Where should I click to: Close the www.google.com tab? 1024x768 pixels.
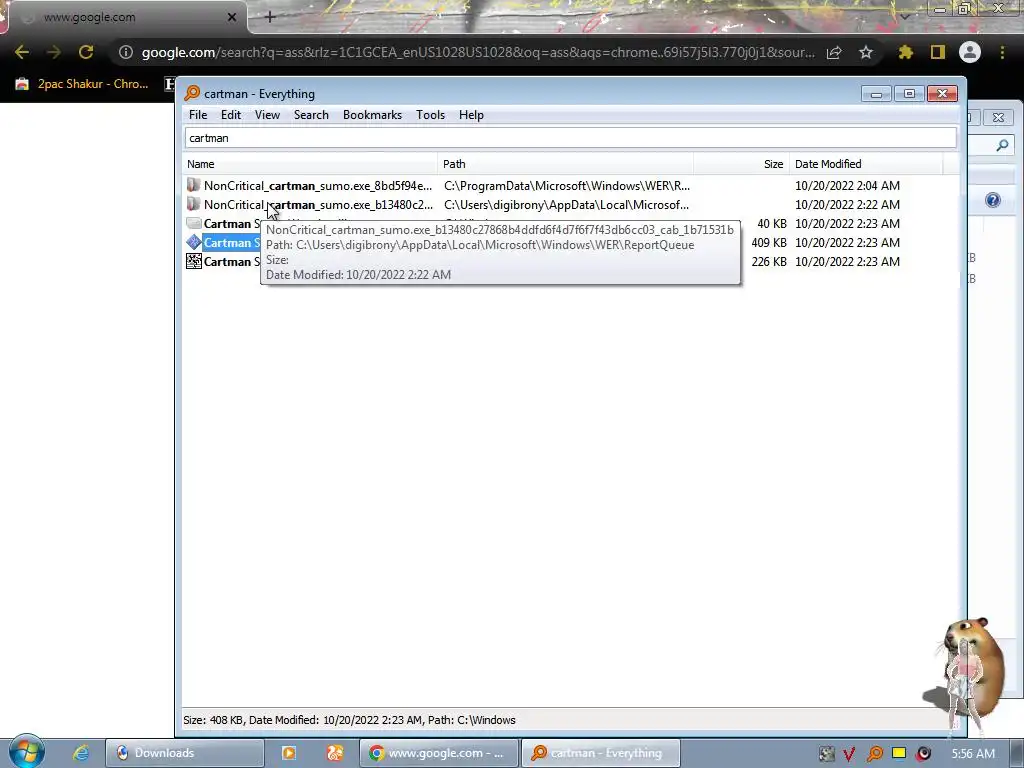point(232,18)
